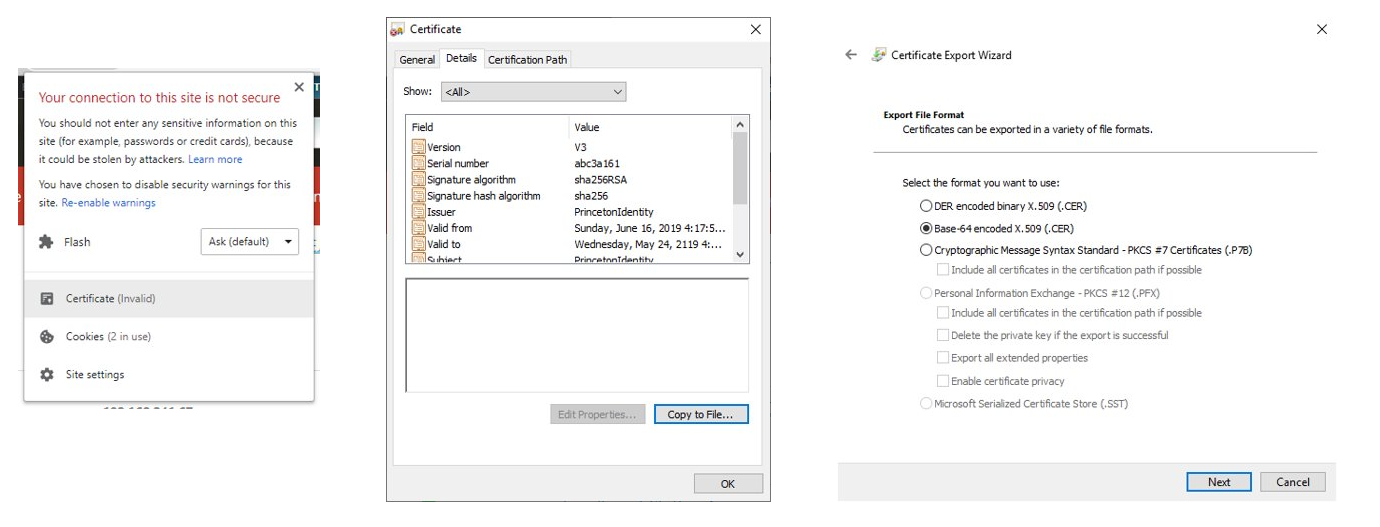Click the Certificate Export Wizard title icon
The width and height of the screenshot is (1380, 527).
[x=879, y=55]
